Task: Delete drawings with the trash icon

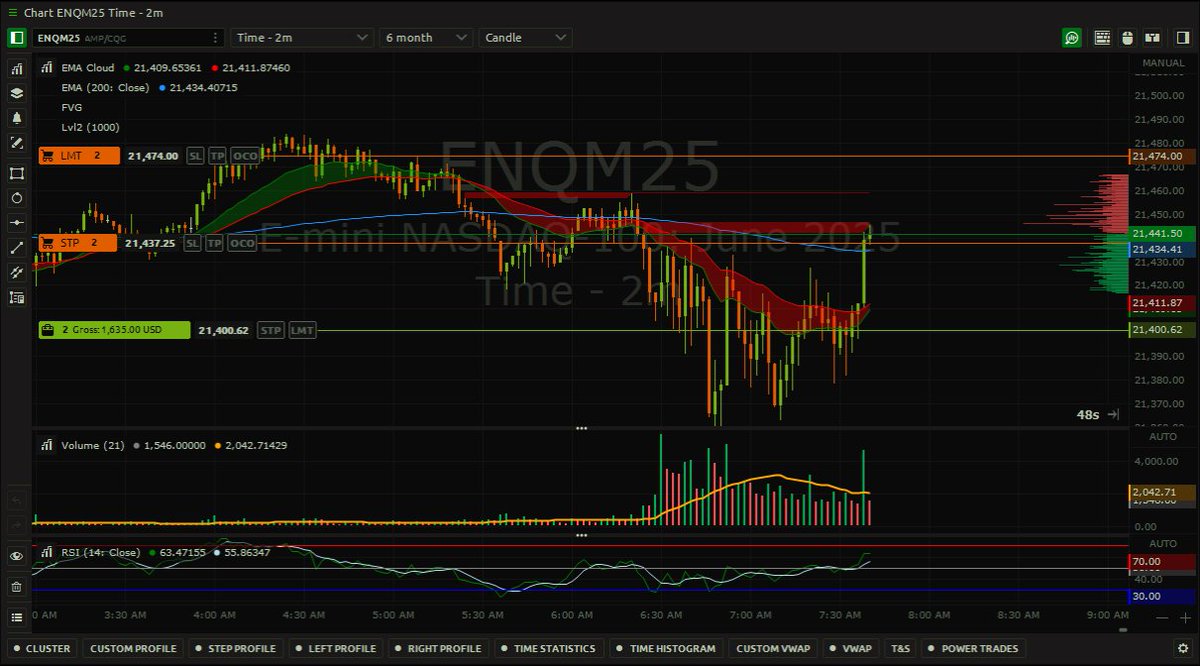Action: pos(16,587)
